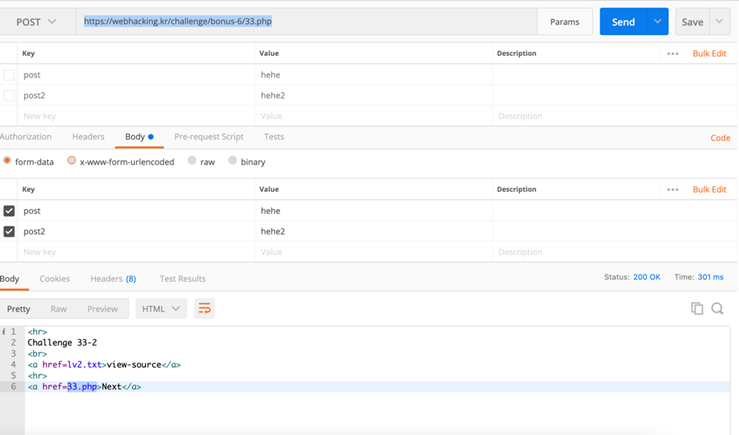Uncheck the post body form-data checkbox
The height and width of the screenshot is (435, 739).
(x=9, y=211)
